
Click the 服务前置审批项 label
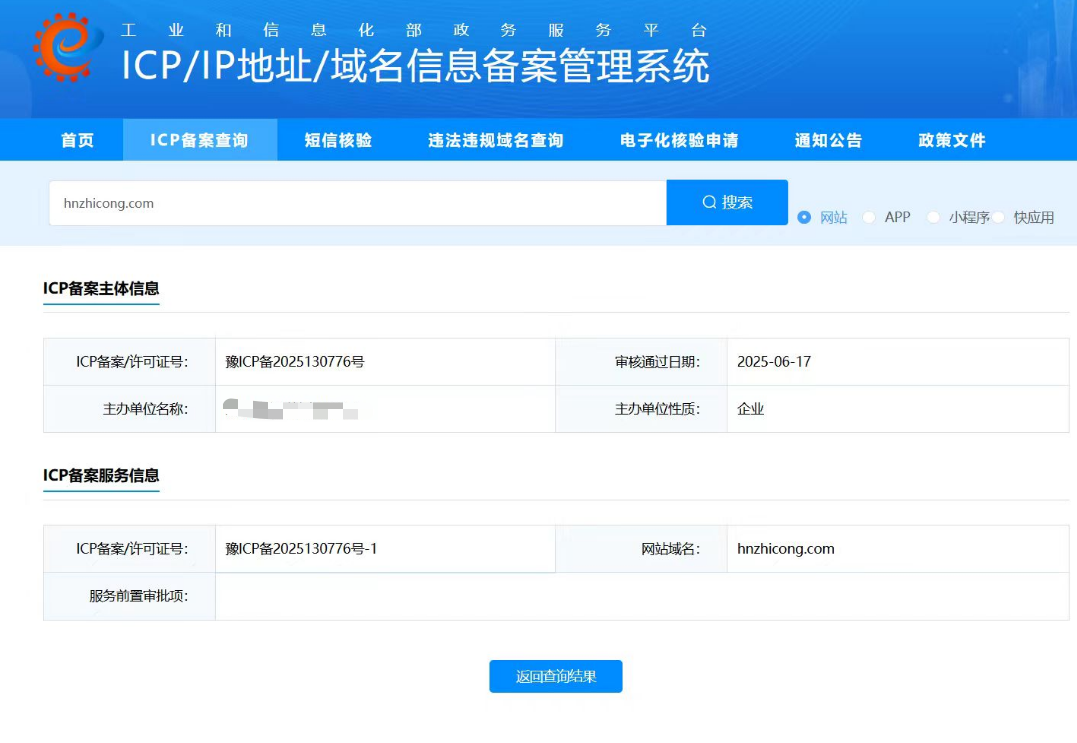tap(138, 596)
